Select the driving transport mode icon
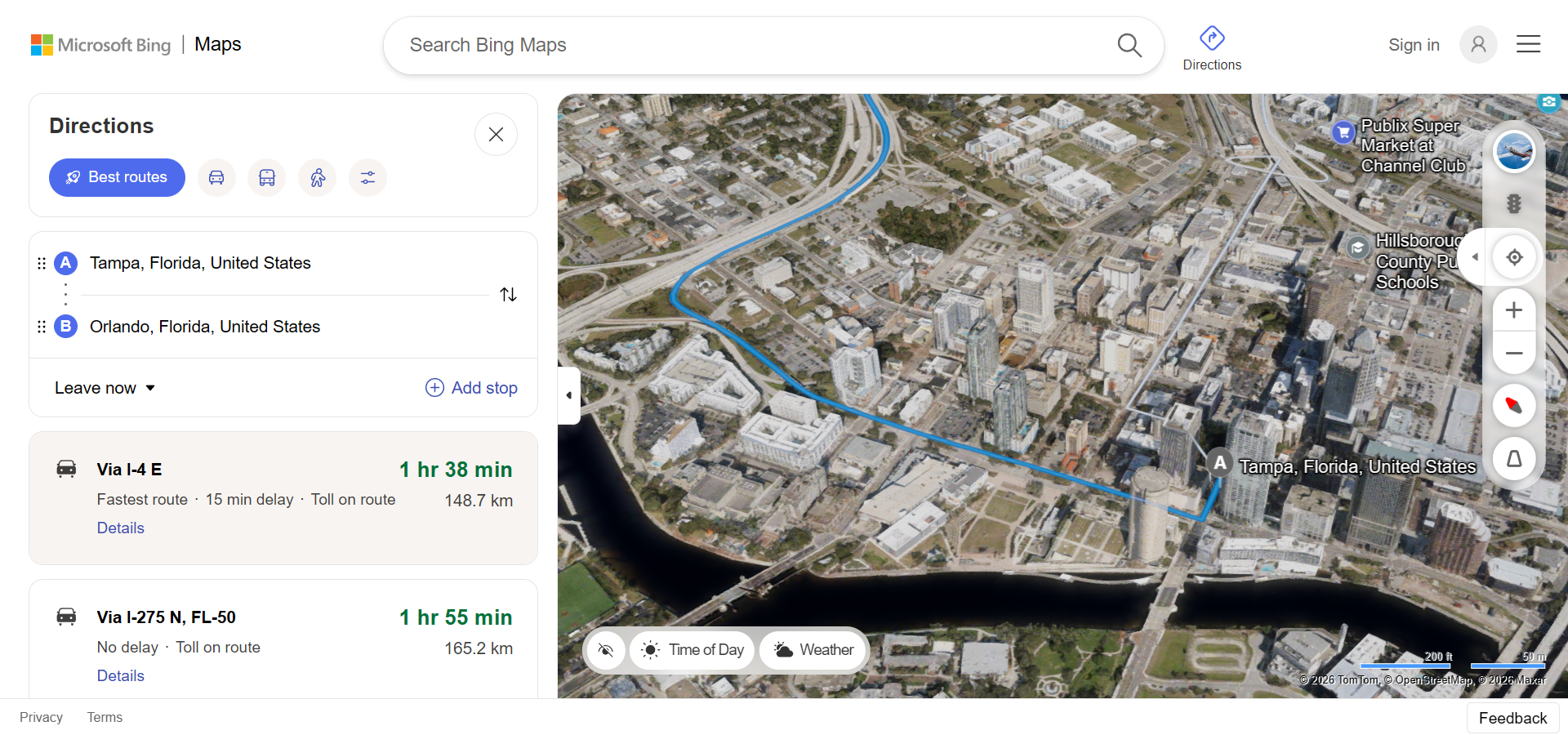Viewport: 1568px width, 735px height. 216,177
